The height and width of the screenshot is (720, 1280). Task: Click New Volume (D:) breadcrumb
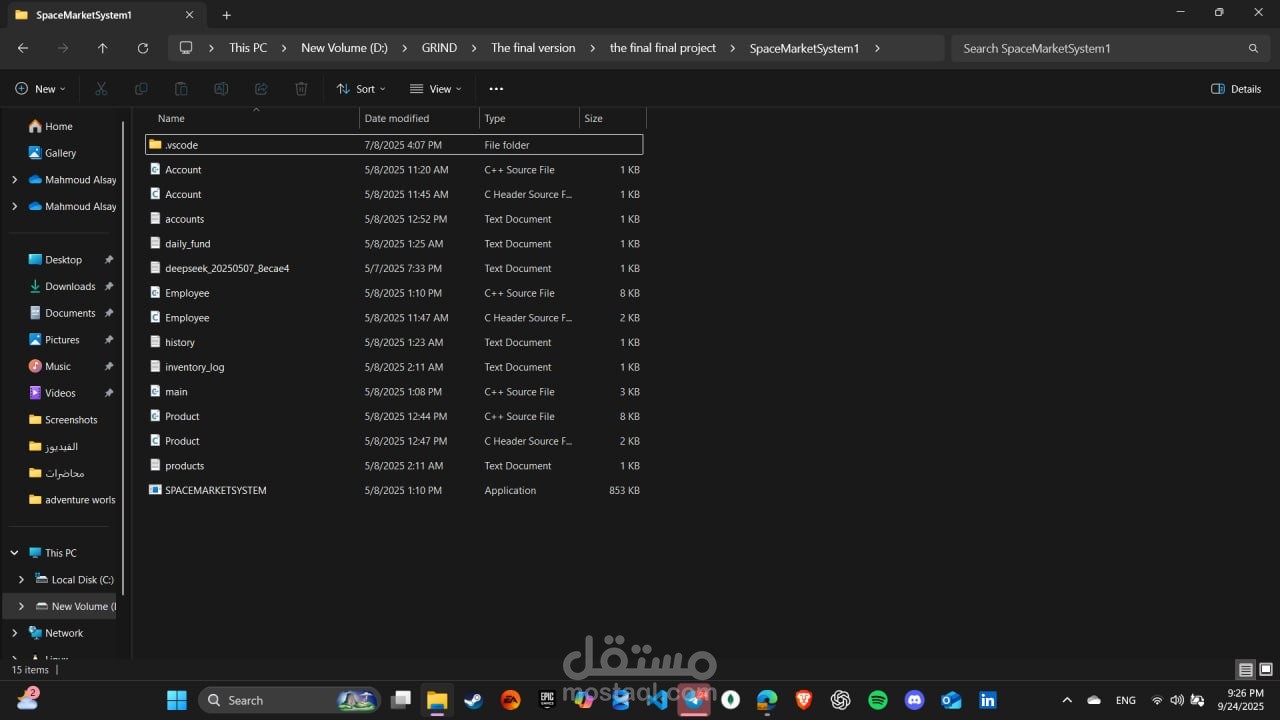coord(344,48)
